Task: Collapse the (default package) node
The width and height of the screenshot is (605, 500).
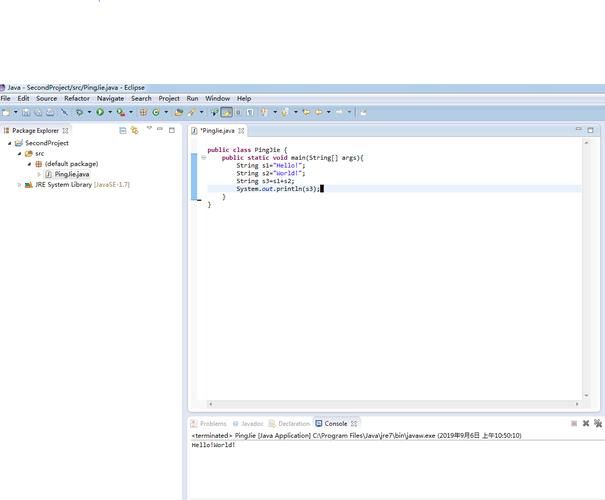Action: pos(29,164)
